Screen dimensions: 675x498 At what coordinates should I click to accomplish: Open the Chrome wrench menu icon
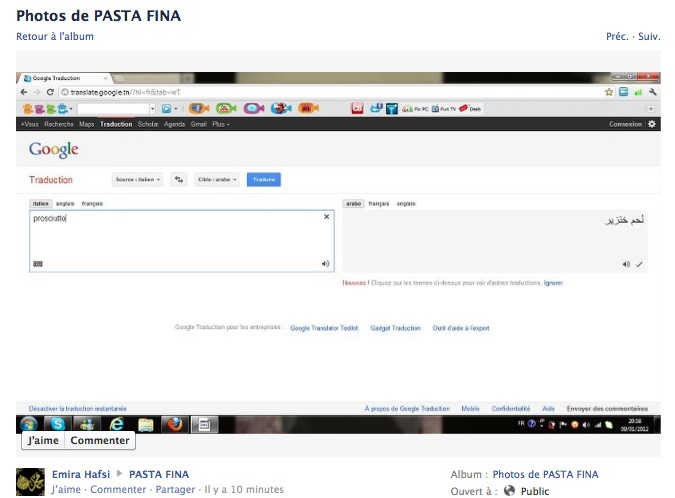[653, 92]
